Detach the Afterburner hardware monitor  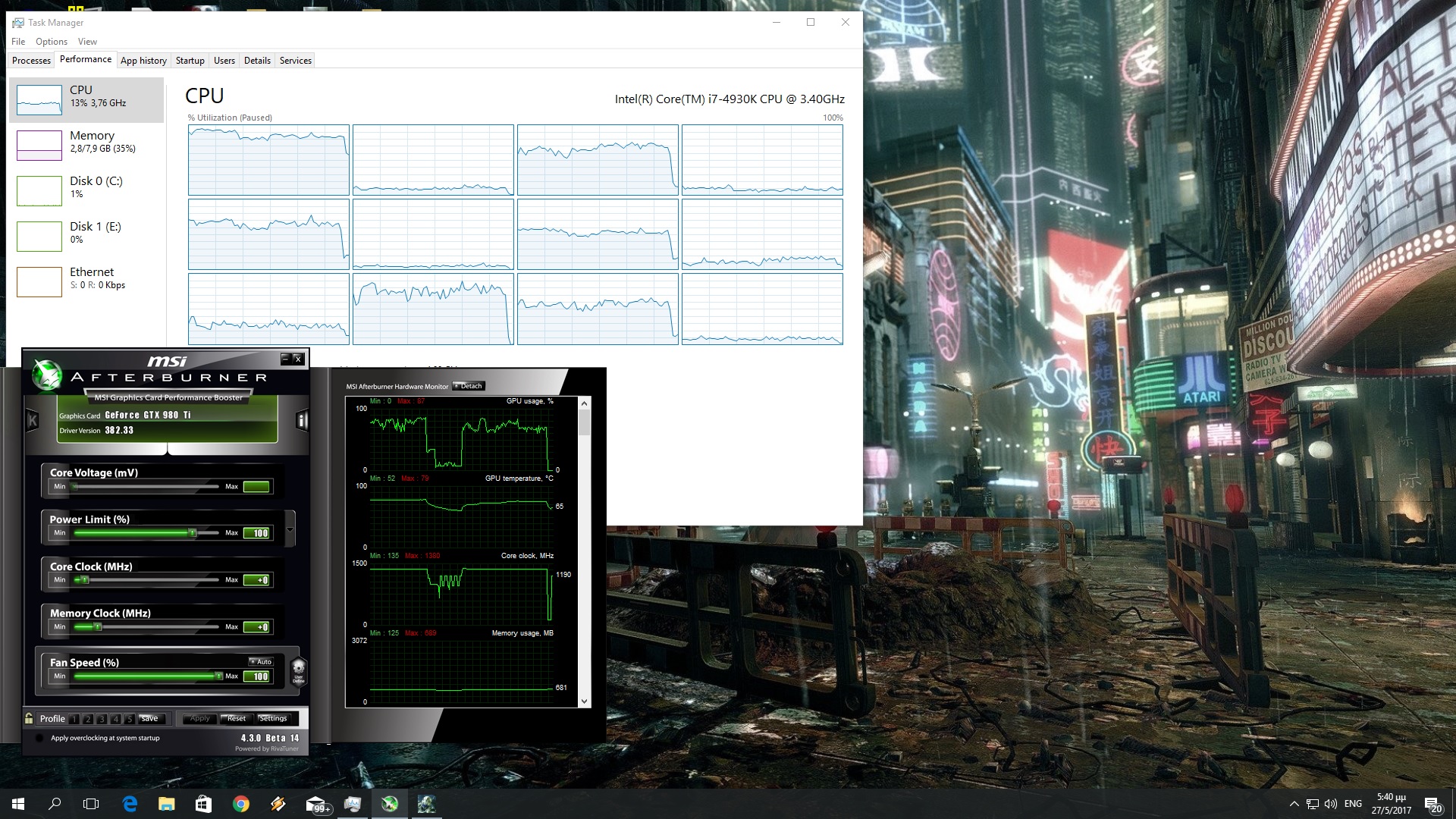[468, 386]
